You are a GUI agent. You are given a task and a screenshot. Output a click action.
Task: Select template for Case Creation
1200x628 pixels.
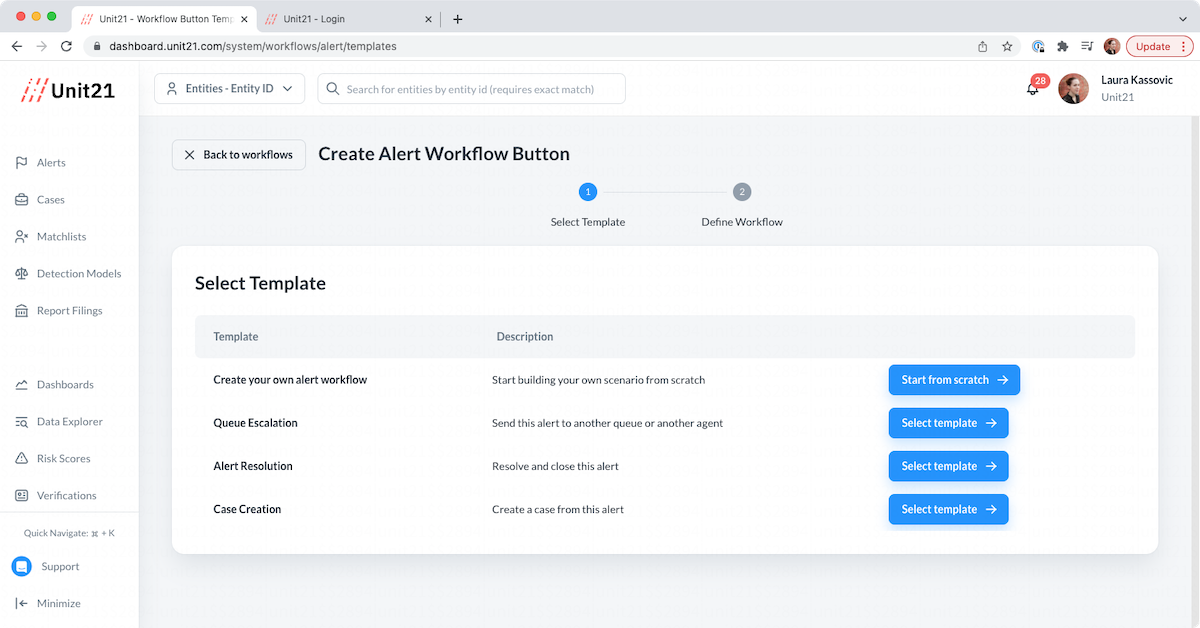(948, 509)
